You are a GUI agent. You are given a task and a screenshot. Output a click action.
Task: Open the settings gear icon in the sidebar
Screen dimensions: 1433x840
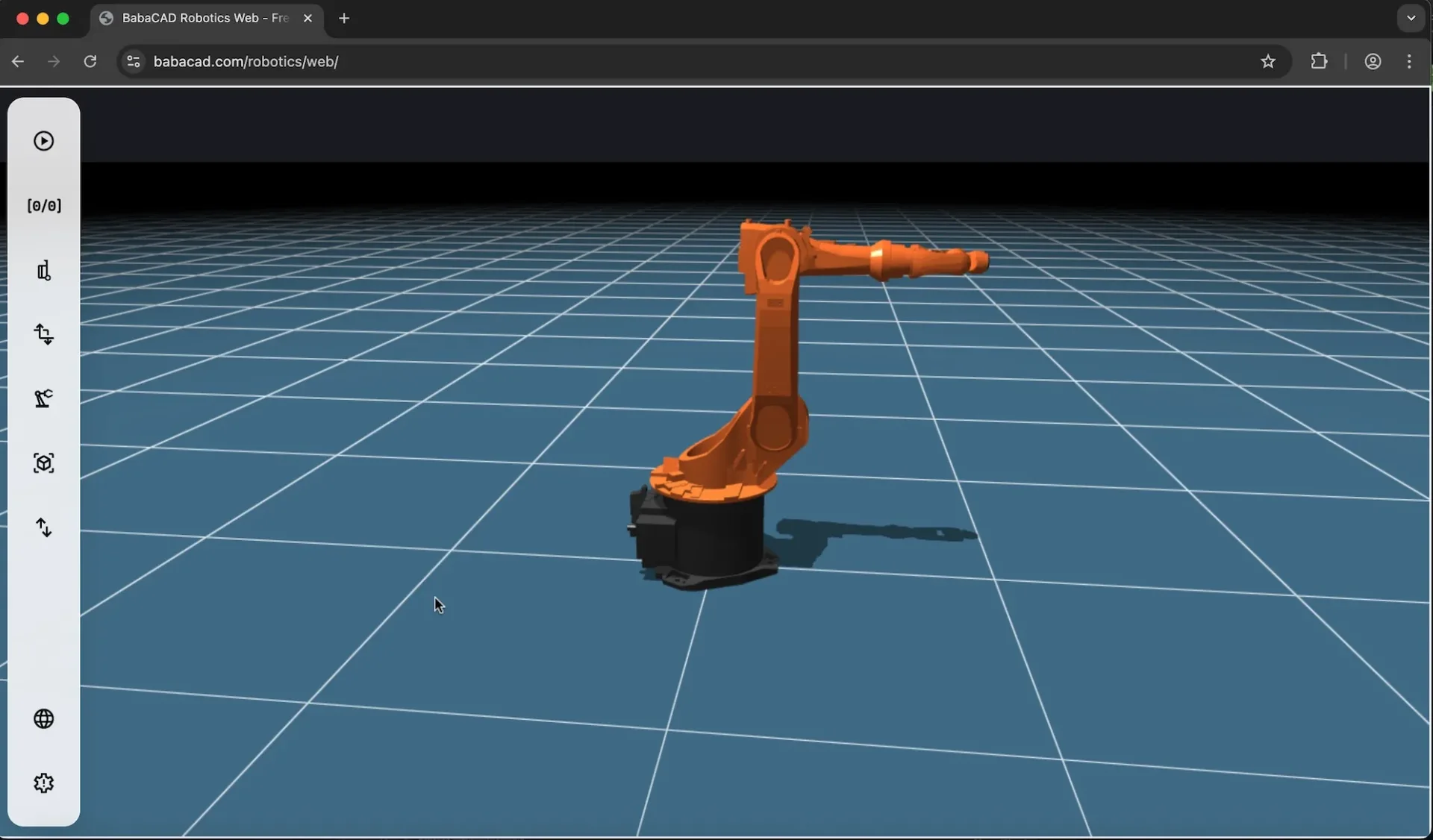coord(44,783)
